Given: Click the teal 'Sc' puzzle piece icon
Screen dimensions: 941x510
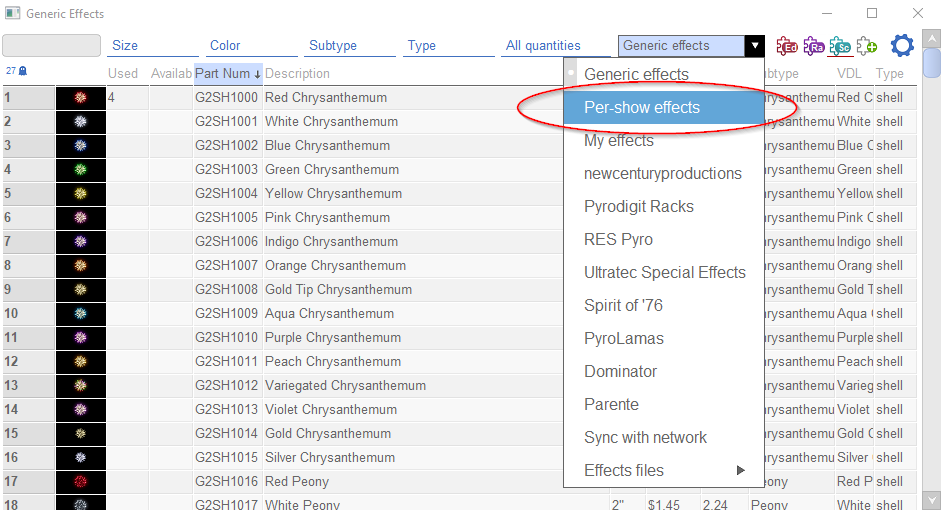Looking at the screenshot, I should click(x=840, y=46).
